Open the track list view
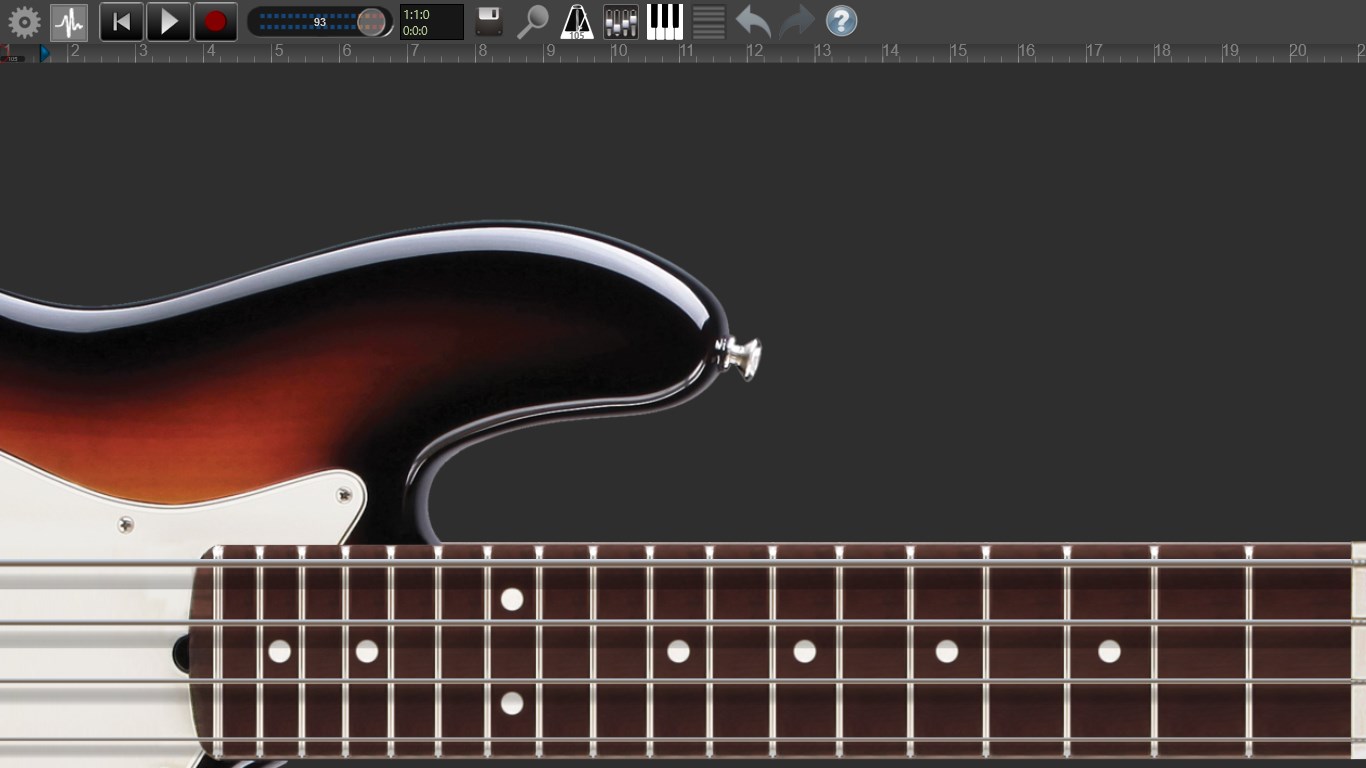 (708, 20)
